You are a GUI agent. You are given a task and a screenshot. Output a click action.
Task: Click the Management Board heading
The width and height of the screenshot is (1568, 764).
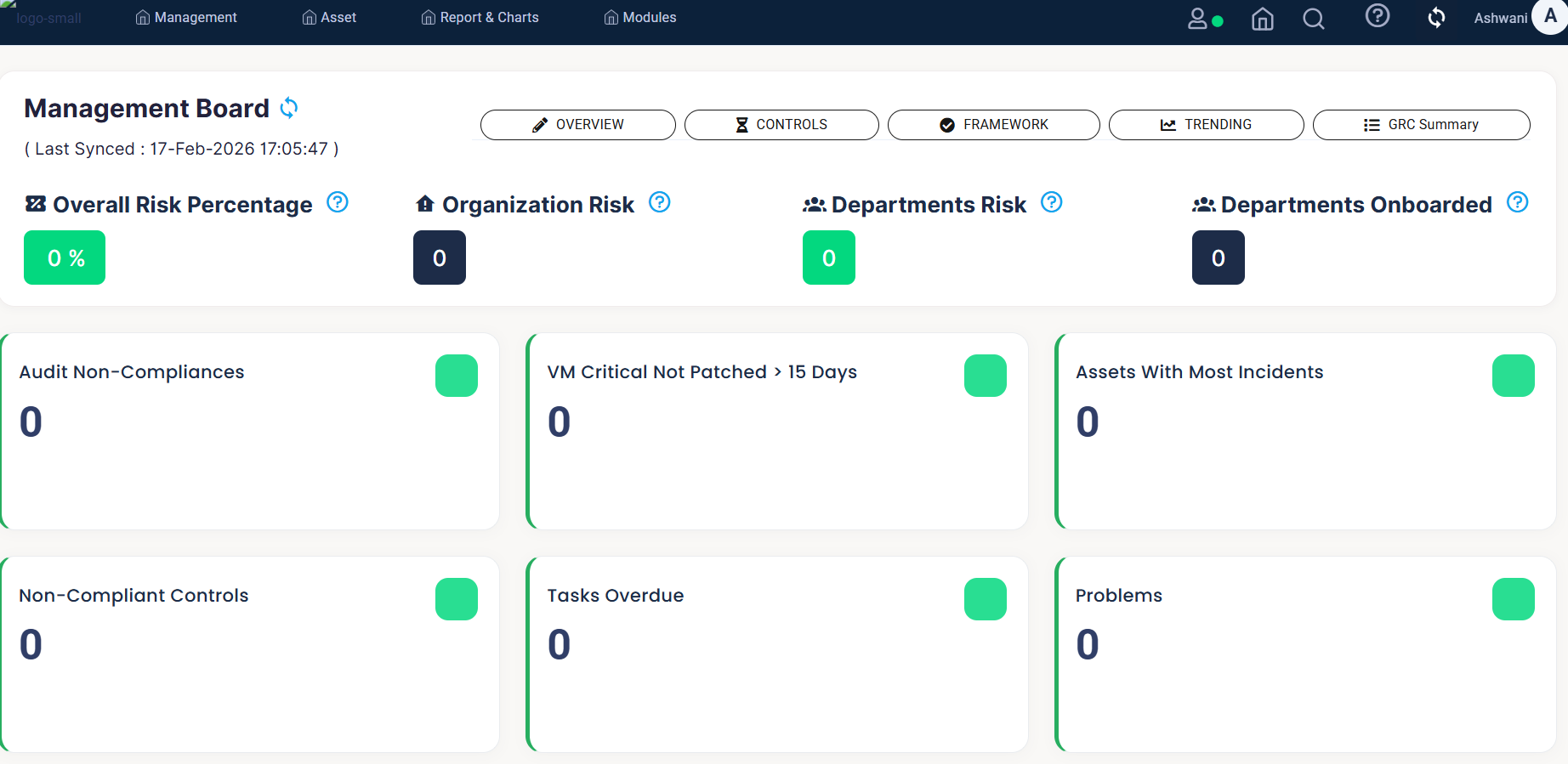click(x=146, y=108)
